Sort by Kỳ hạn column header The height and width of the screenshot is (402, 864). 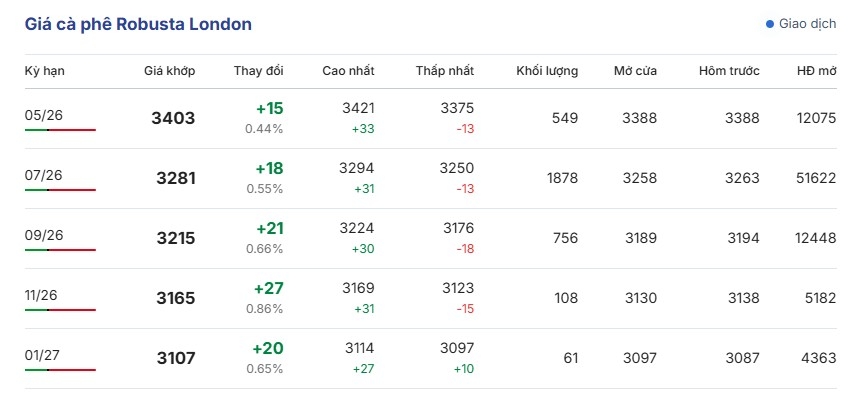tap(45, 71)
